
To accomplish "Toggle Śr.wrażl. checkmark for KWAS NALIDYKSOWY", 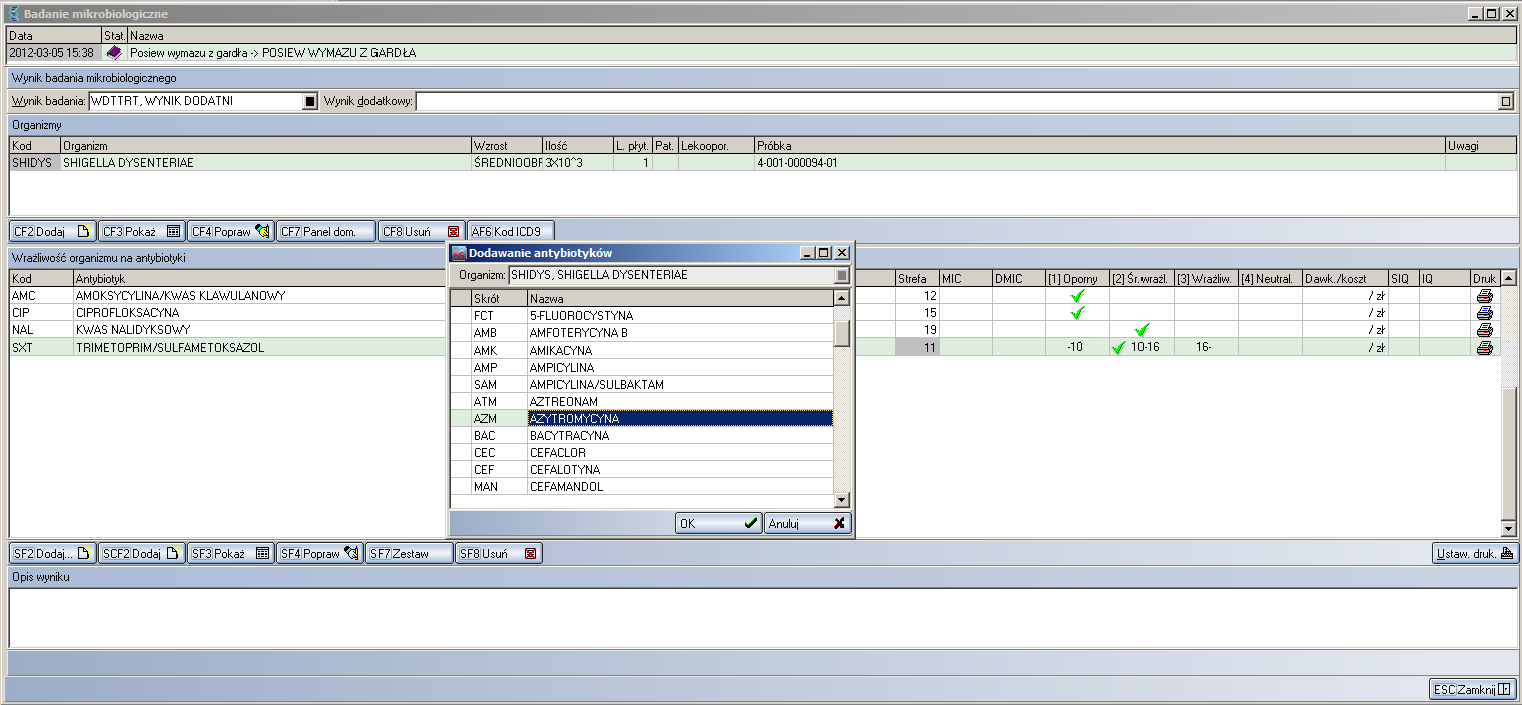I will [x=1142, y=330].
